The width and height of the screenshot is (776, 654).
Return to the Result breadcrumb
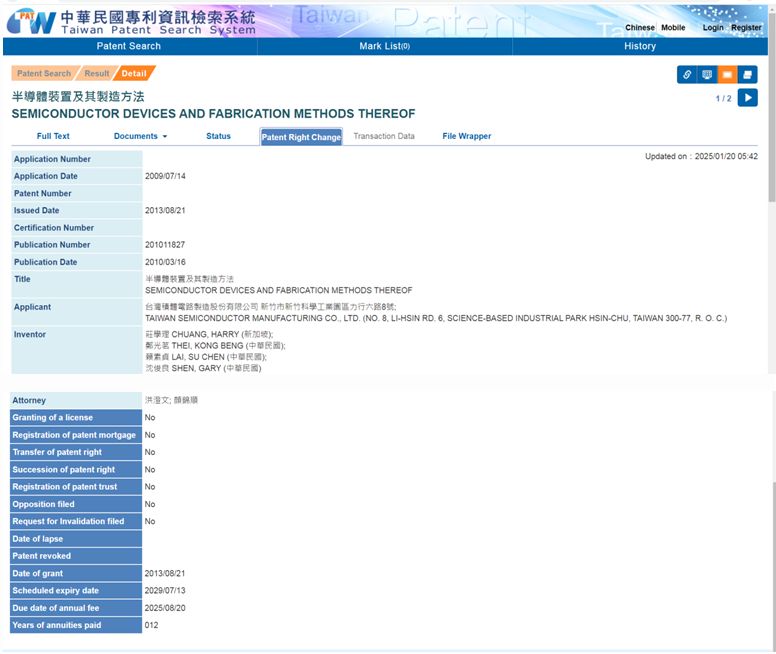coord(97,73)
